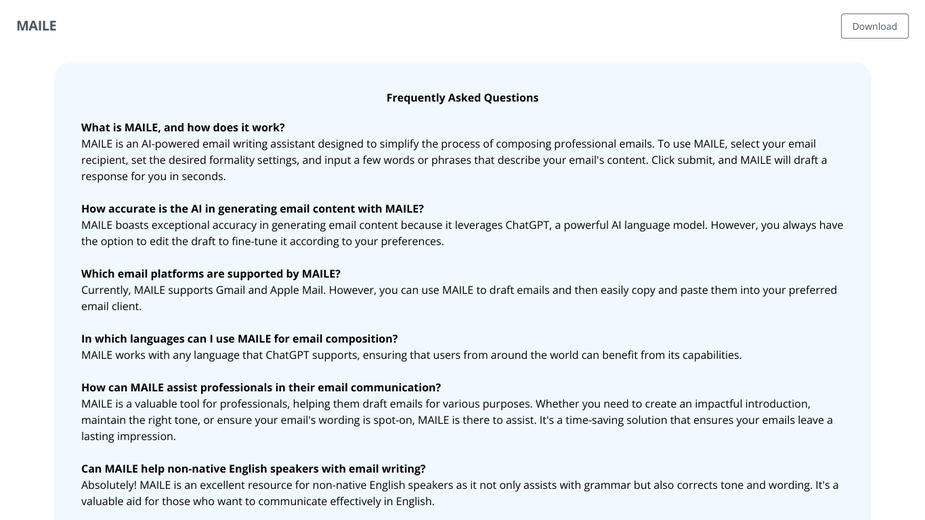Click the answer mentioning Gmail and Apple Mail
Screen dimensions: 925x520
point(459,298)
